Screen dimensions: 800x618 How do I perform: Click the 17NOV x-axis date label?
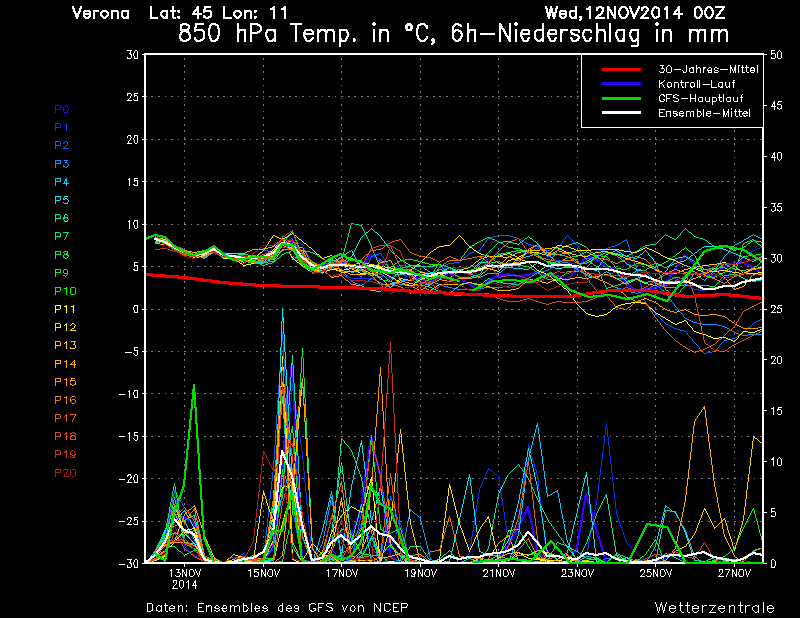pos(342,573)
